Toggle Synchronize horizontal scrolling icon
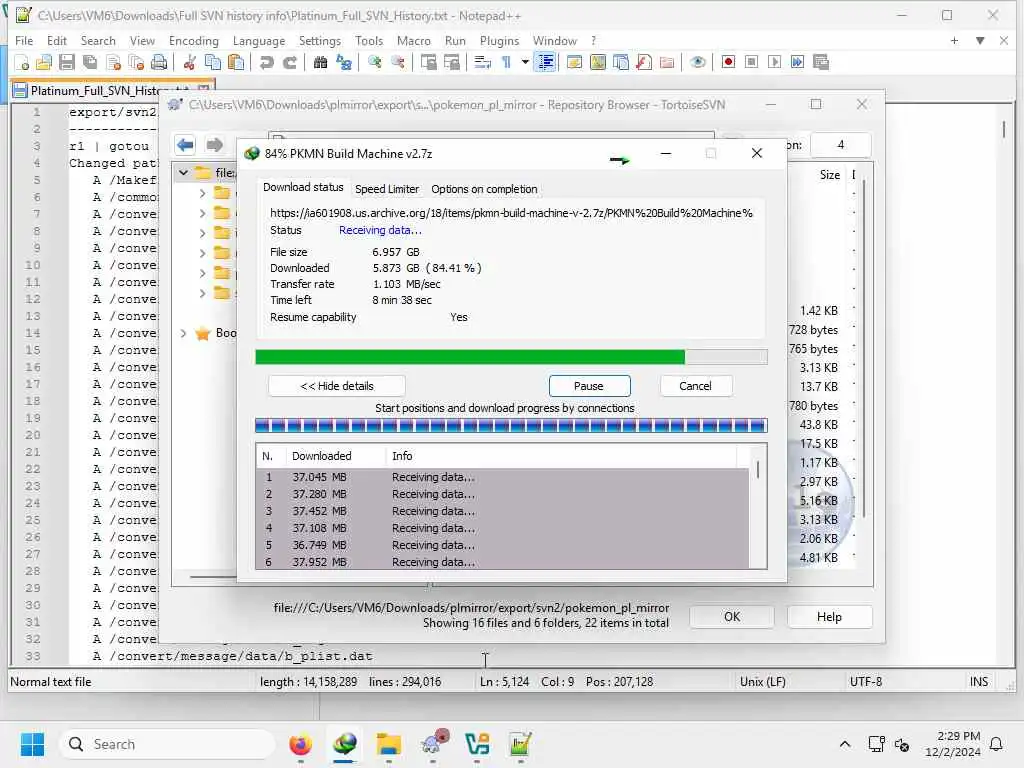Viewport: 1024px width, 768px height. click(451, 63)
